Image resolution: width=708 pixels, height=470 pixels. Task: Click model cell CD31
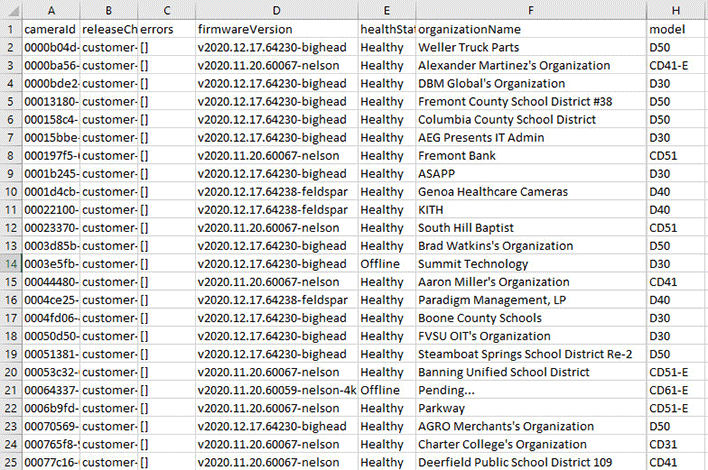click(676, 445)
